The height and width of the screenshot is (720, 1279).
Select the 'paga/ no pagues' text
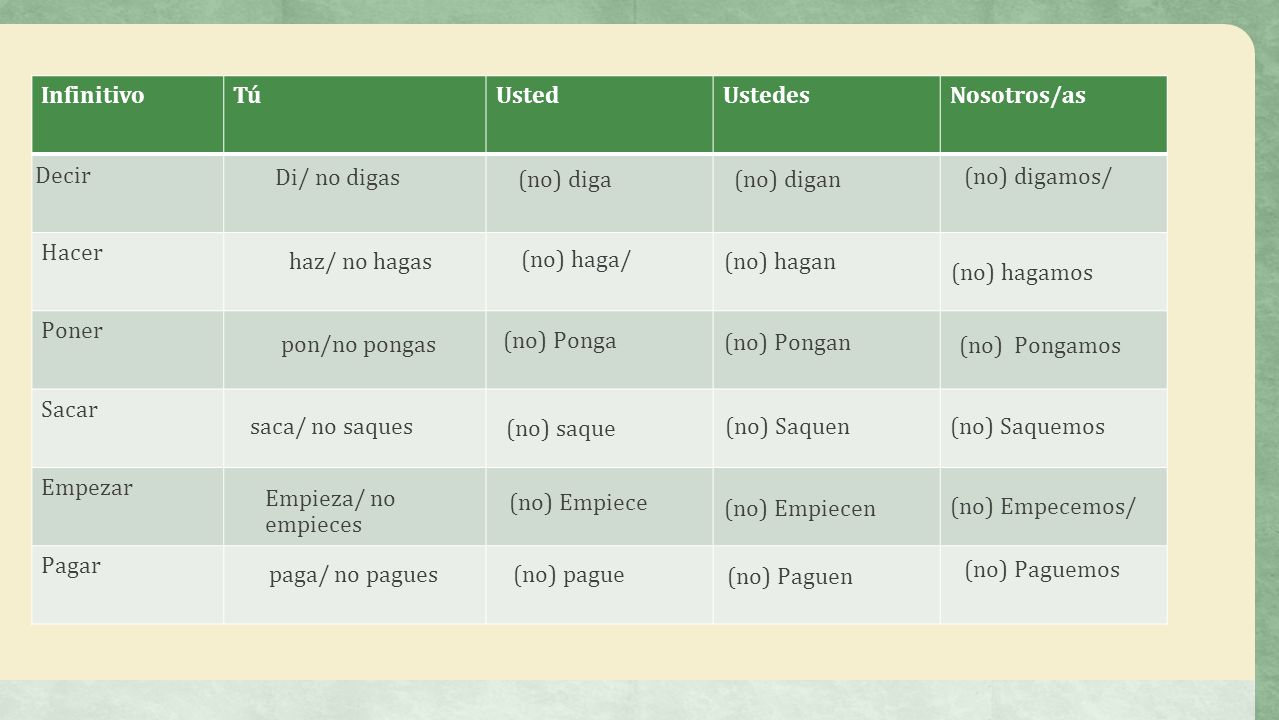(x=353, y=575)
